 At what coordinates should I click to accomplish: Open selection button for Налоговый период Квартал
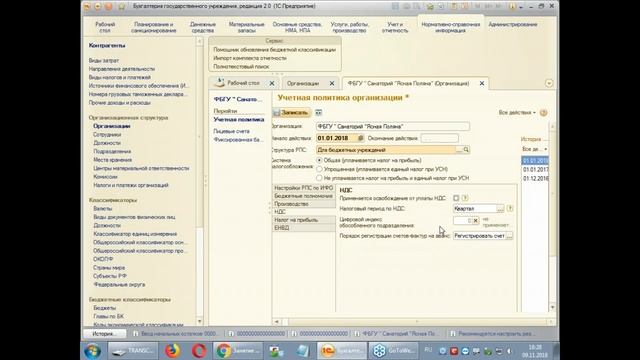pos(500,209)
